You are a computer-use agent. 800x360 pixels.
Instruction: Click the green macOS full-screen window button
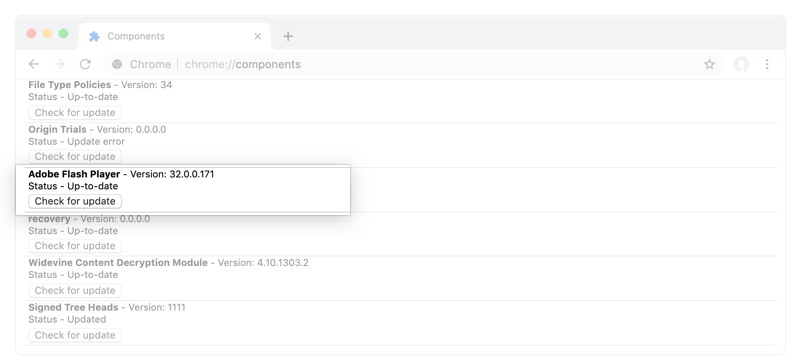coord(63,34)
